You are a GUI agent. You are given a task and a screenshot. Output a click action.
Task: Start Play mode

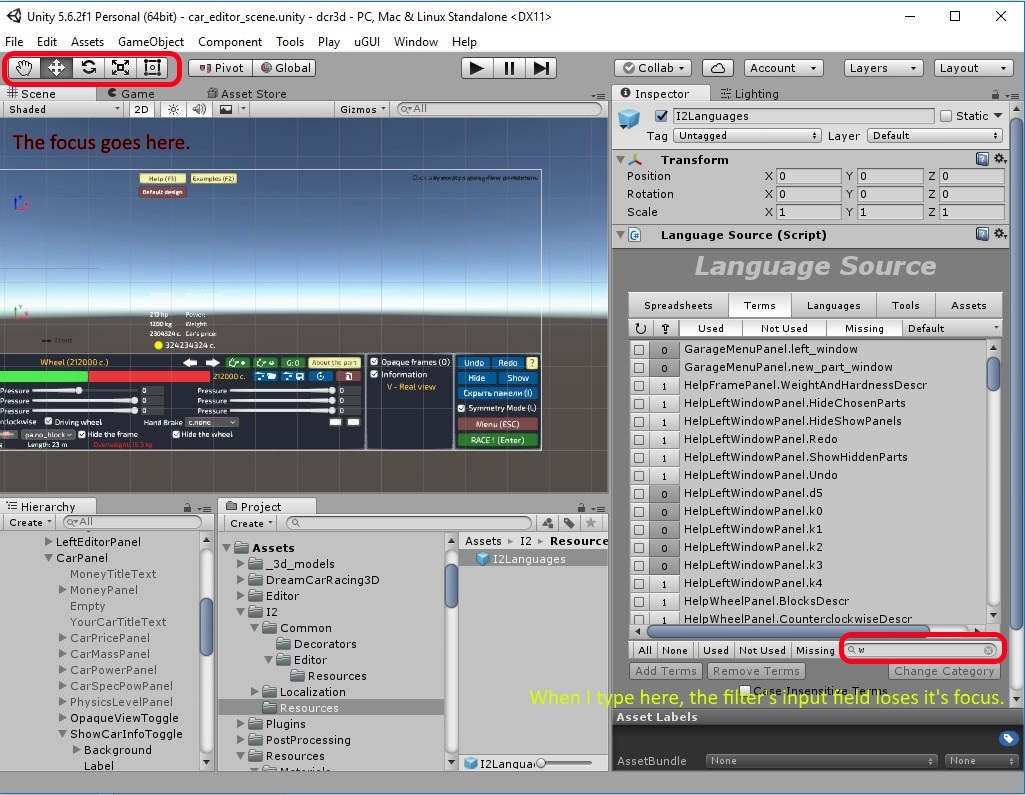tap(477, 68)
